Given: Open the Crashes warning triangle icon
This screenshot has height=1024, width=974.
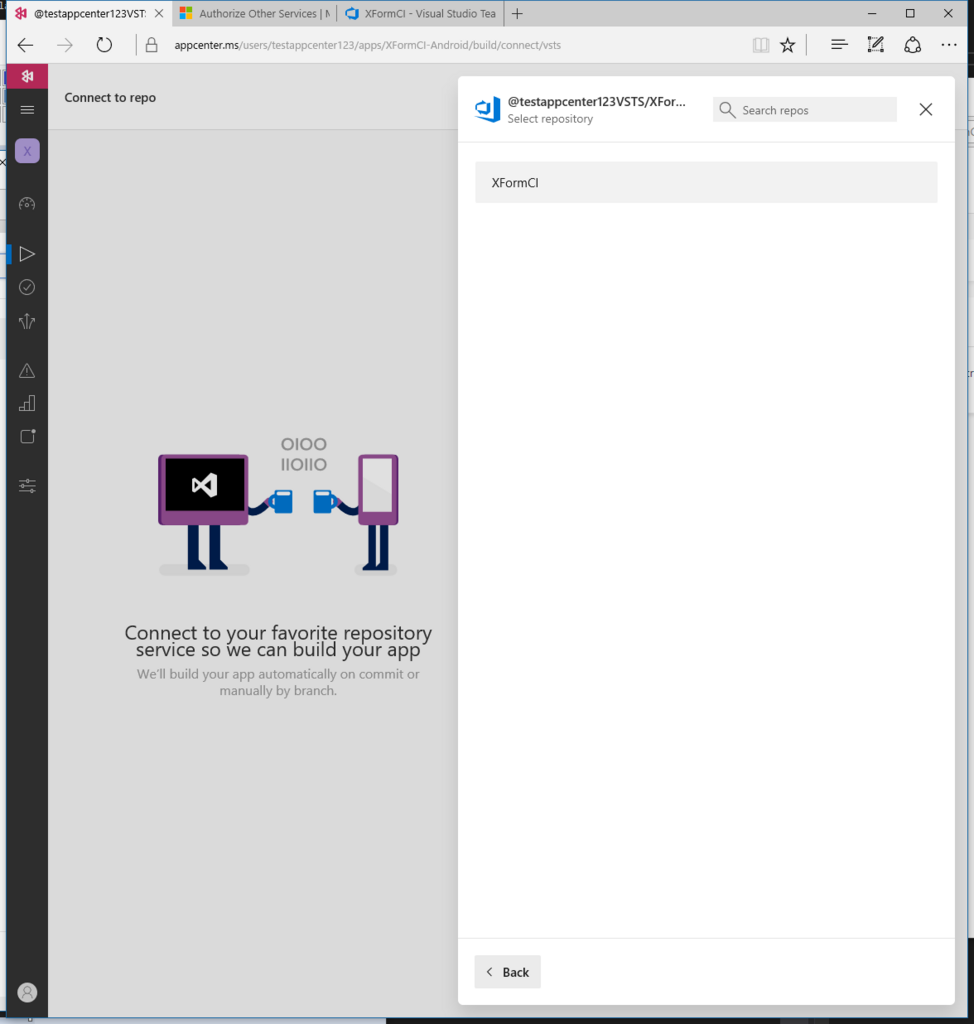Looking at the screenshot, I should click(x=27, y=370).
